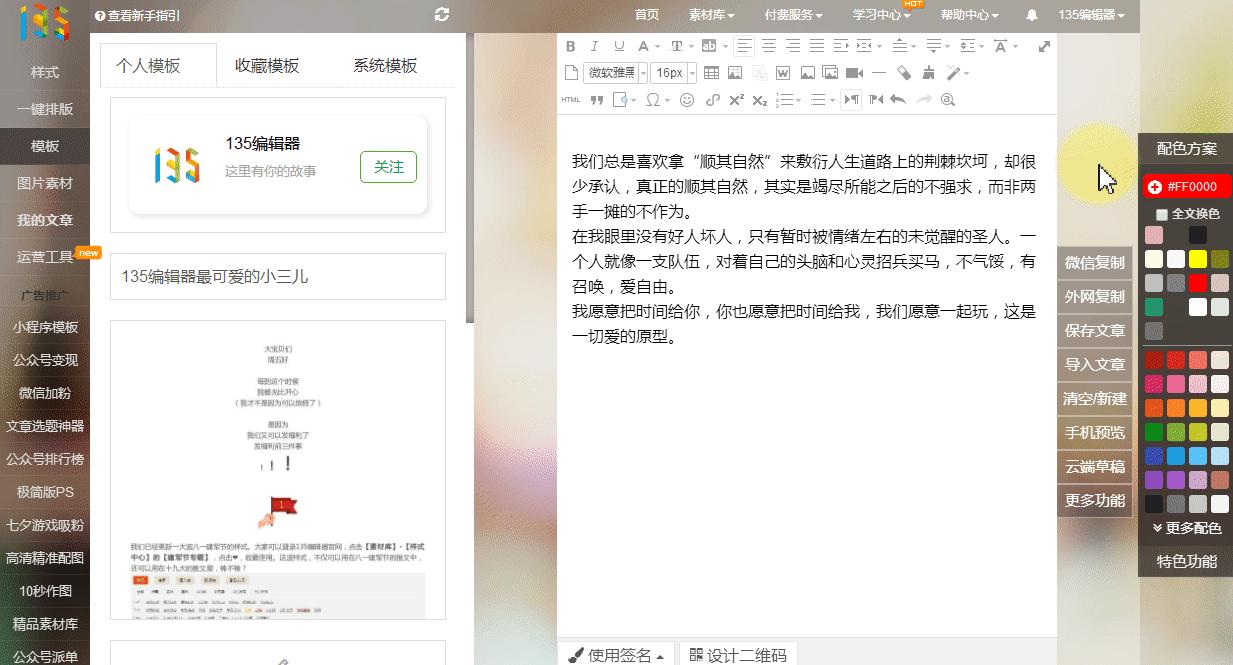
Task: Insert a table in the editor
Action: [x=711, y=73]
